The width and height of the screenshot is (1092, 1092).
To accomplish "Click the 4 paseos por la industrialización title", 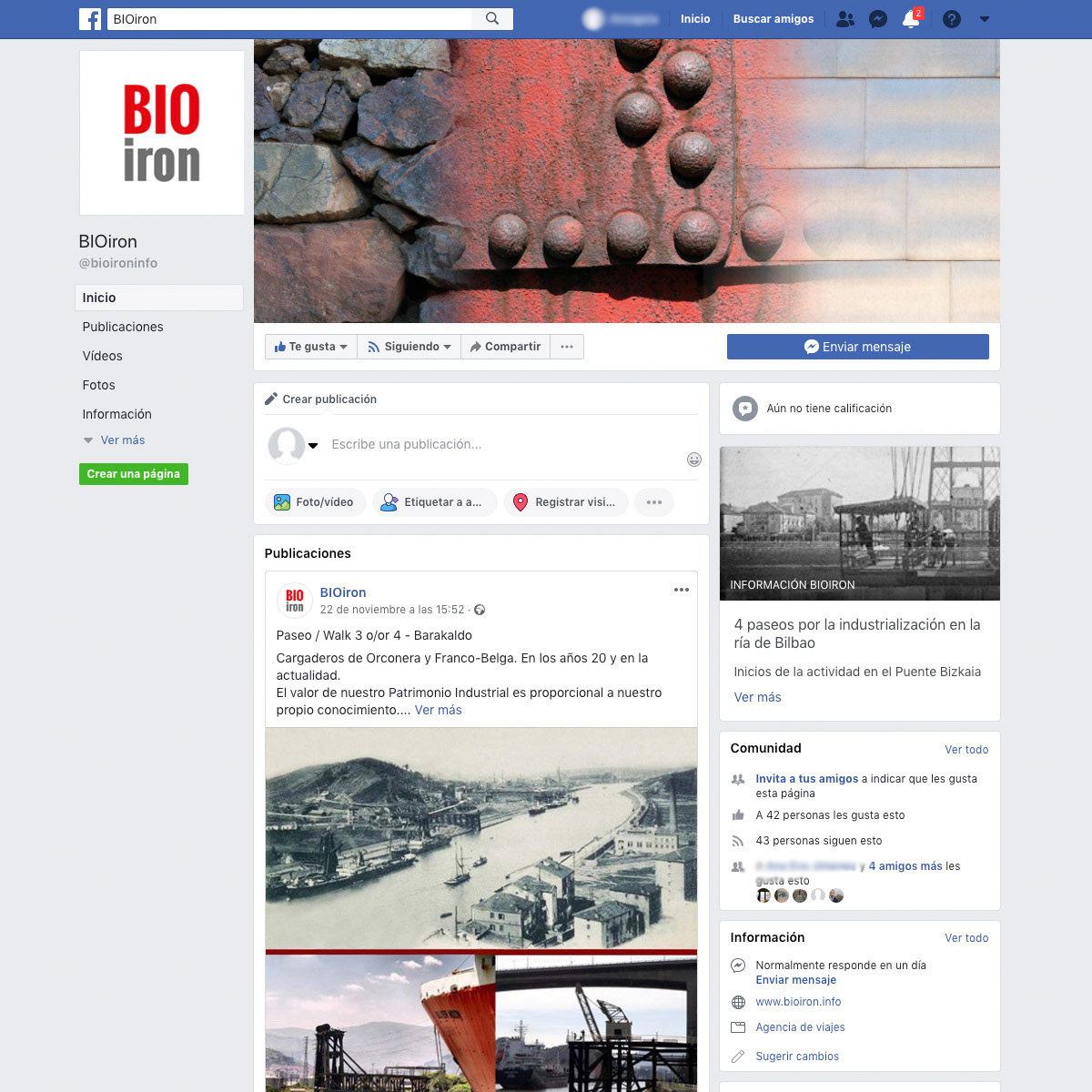I will pos(857,633).
